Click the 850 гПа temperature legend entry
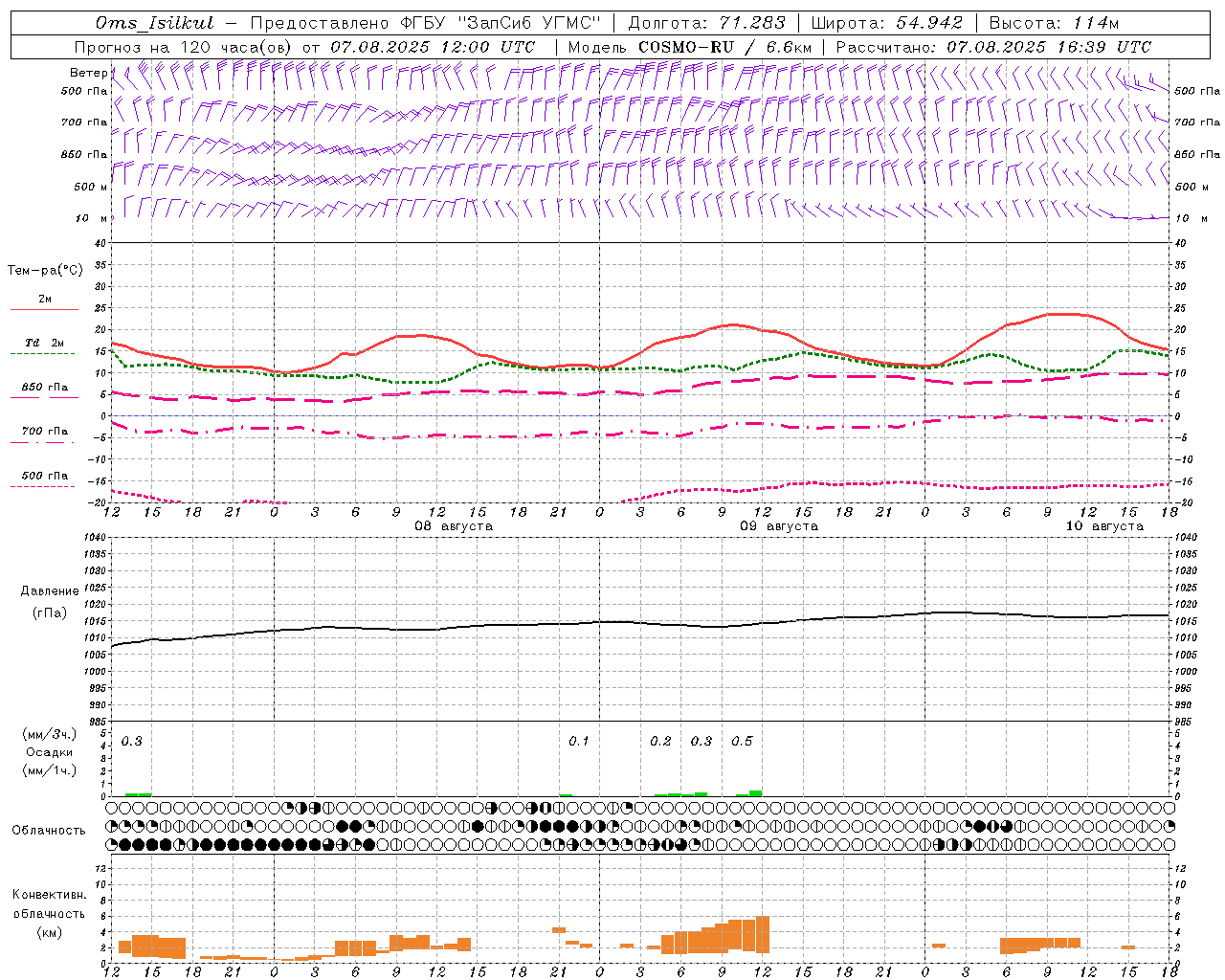The width and height of the screenshot is (1225, 980). [44, 389]
